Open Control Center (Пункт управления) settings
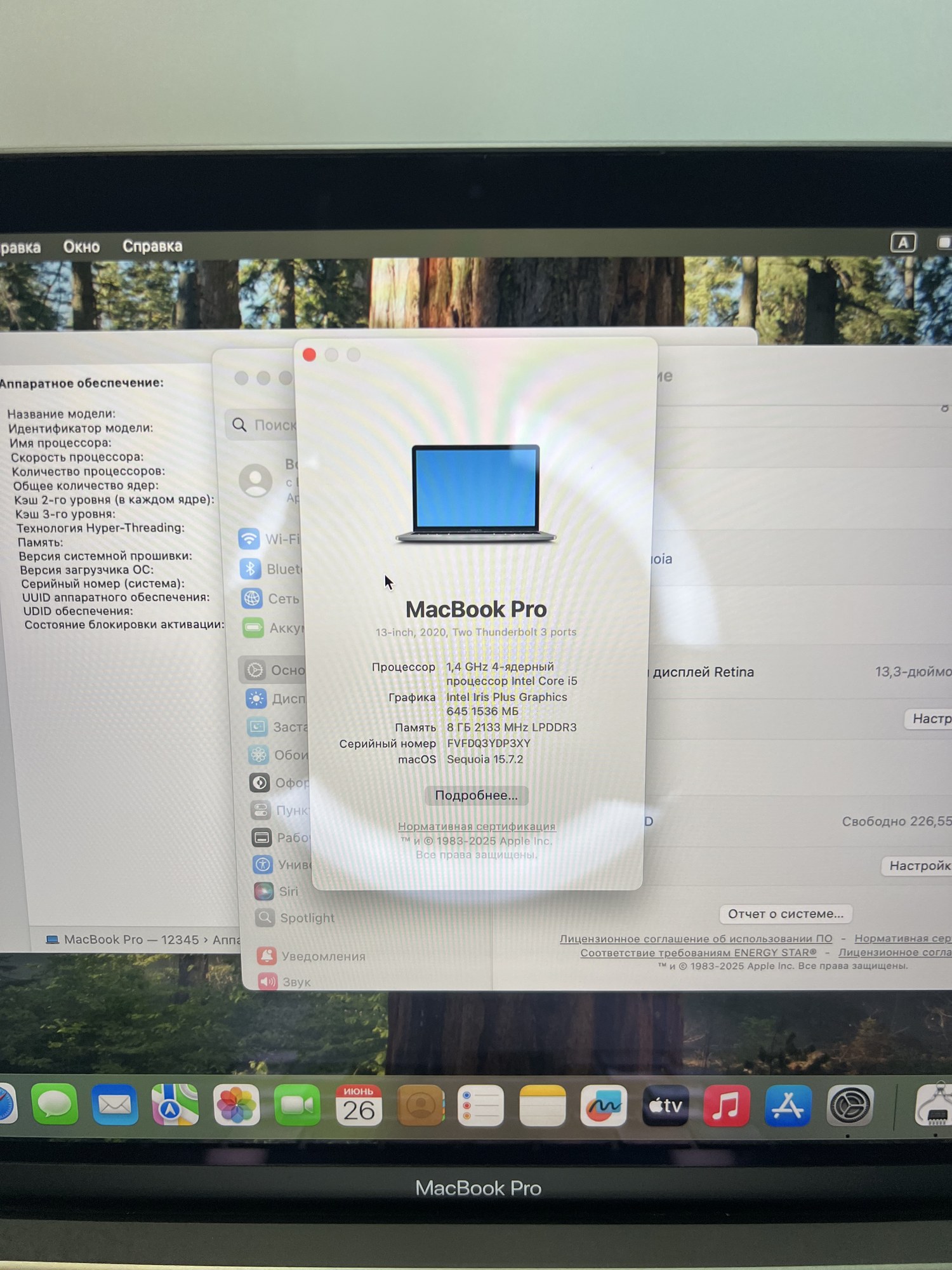This screenshot has height=1270, width=952. 281,810
